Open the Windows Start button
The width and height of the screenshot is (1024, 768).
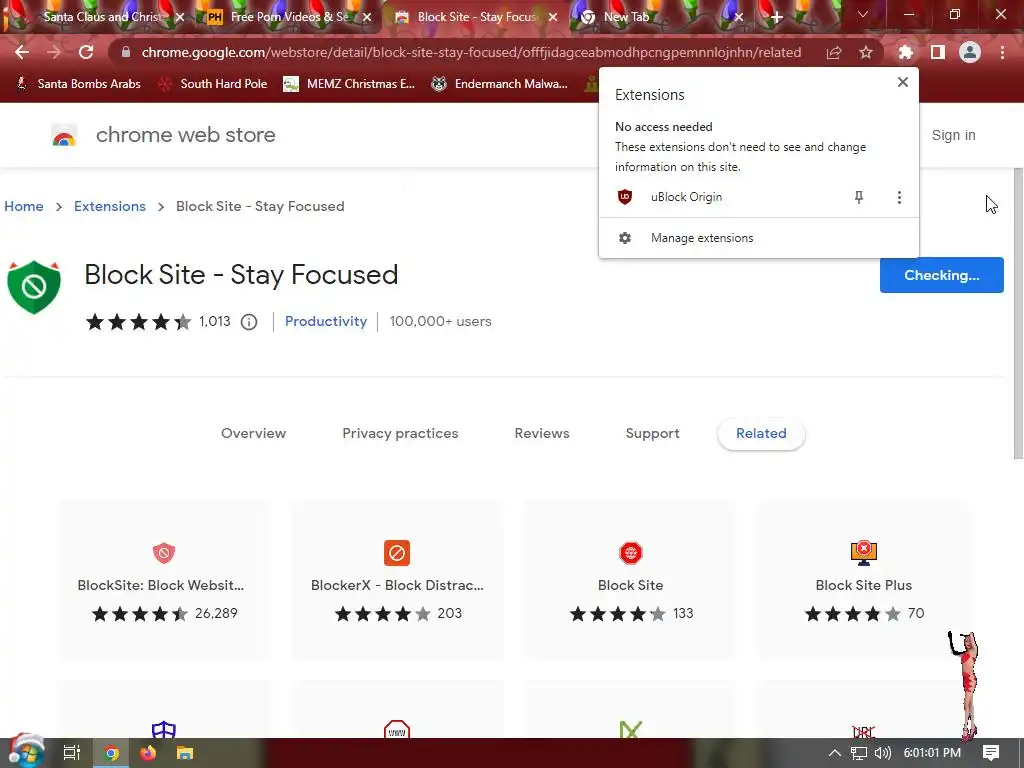click(x=25, y=752)
